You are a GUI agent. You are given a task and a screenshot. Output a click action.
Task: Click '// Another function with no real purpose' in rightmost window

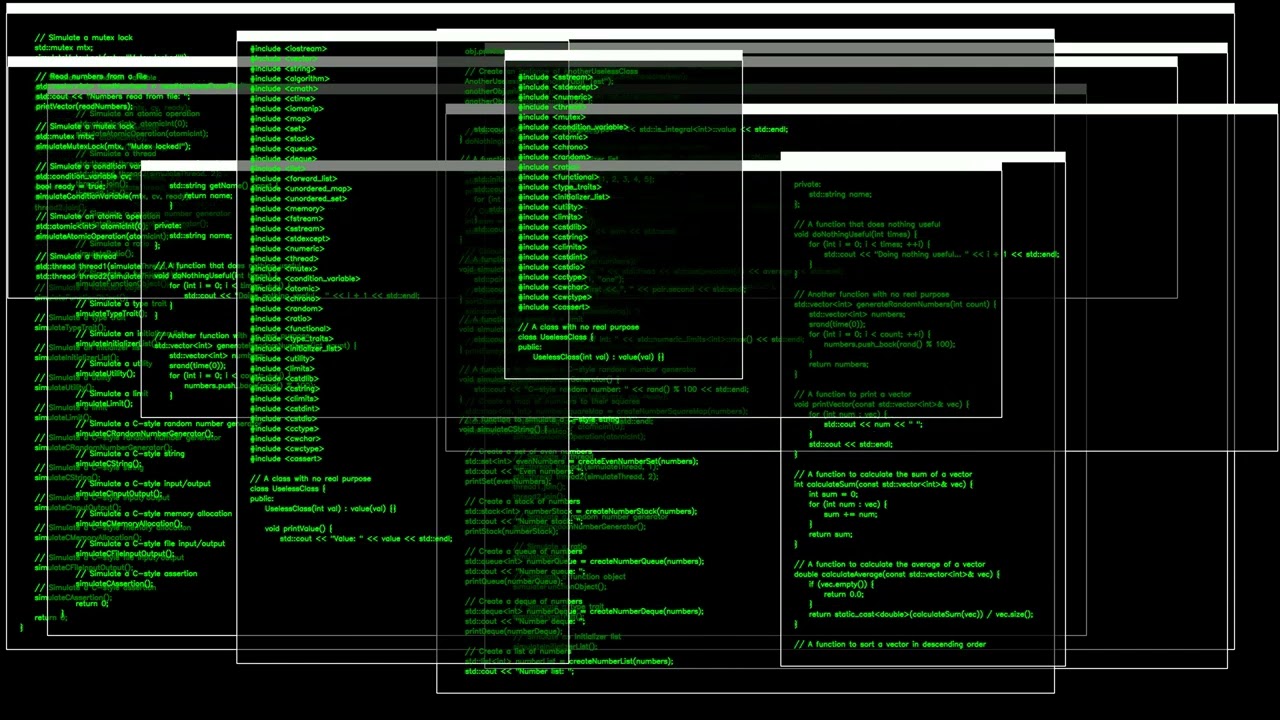(872, 294)
